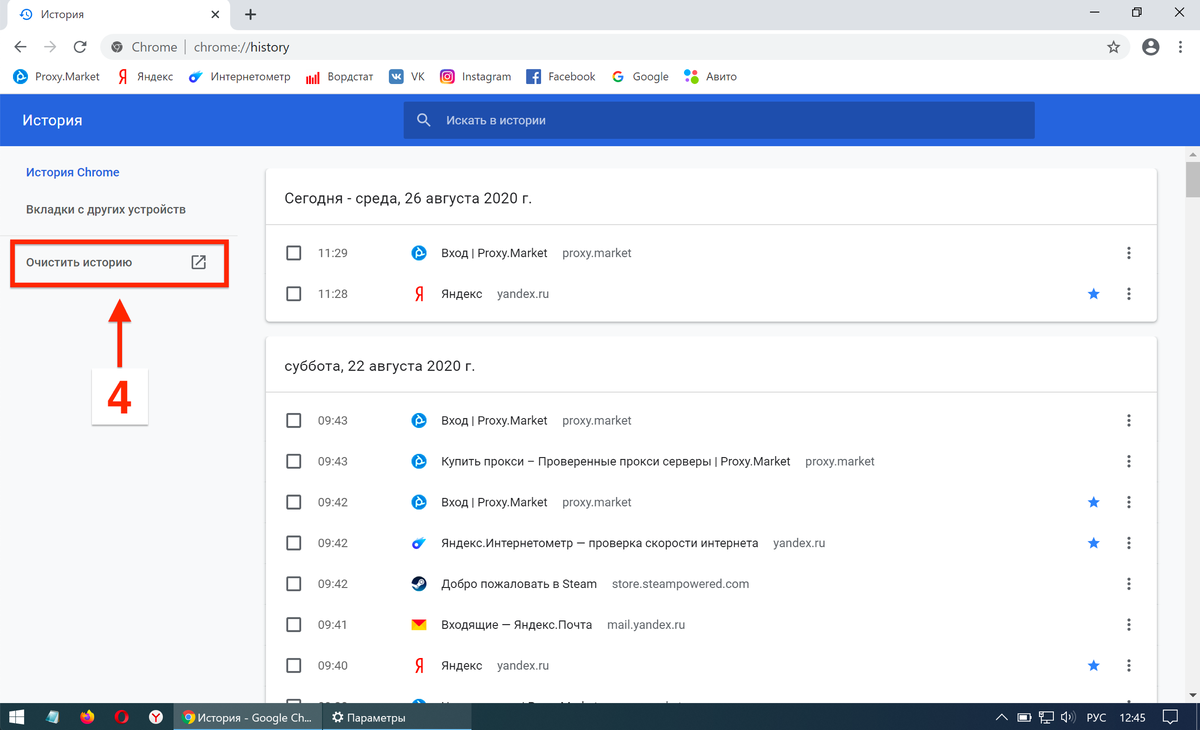
Task: Check the Купить прокси entry checkbox
Action: 293,462
